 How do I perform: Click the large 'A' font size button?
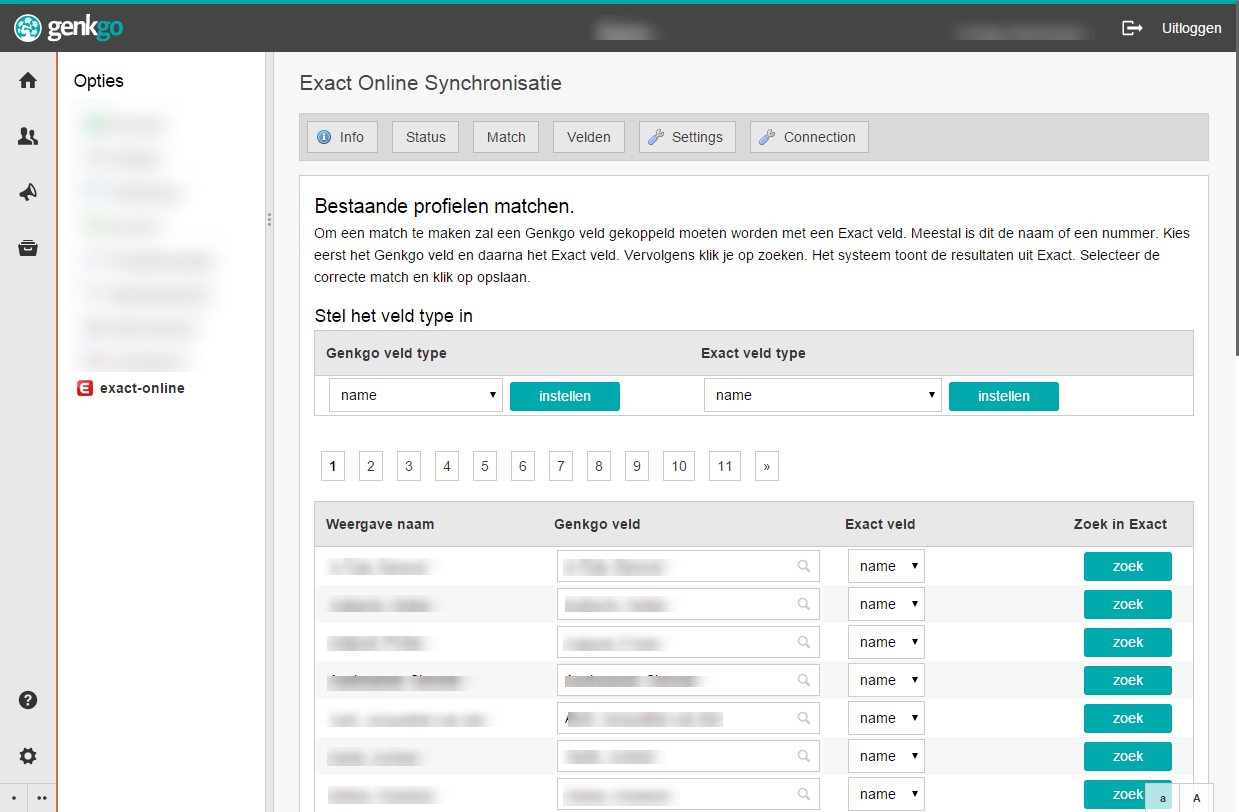(x=1196, y=797)
